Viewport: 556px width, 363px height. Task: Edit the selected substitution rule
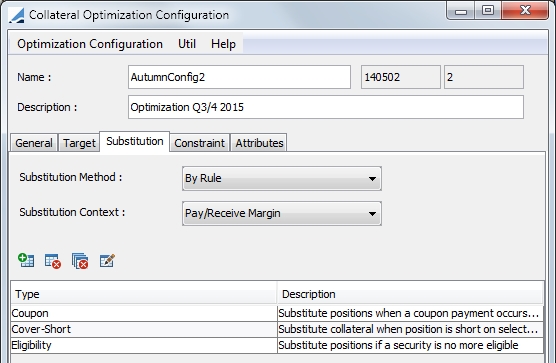(107, 261)
